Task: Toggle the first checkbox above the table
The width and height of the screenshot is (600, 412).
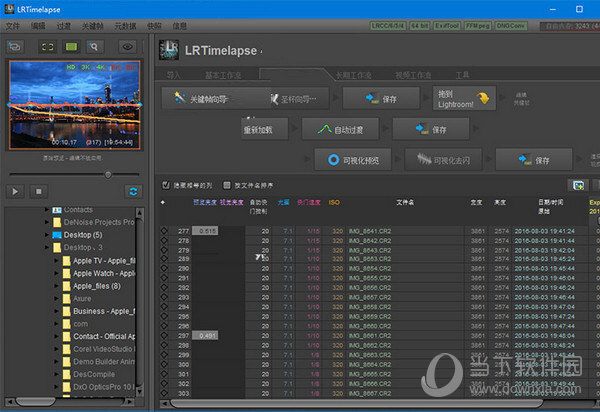Action: click(166, 185)
